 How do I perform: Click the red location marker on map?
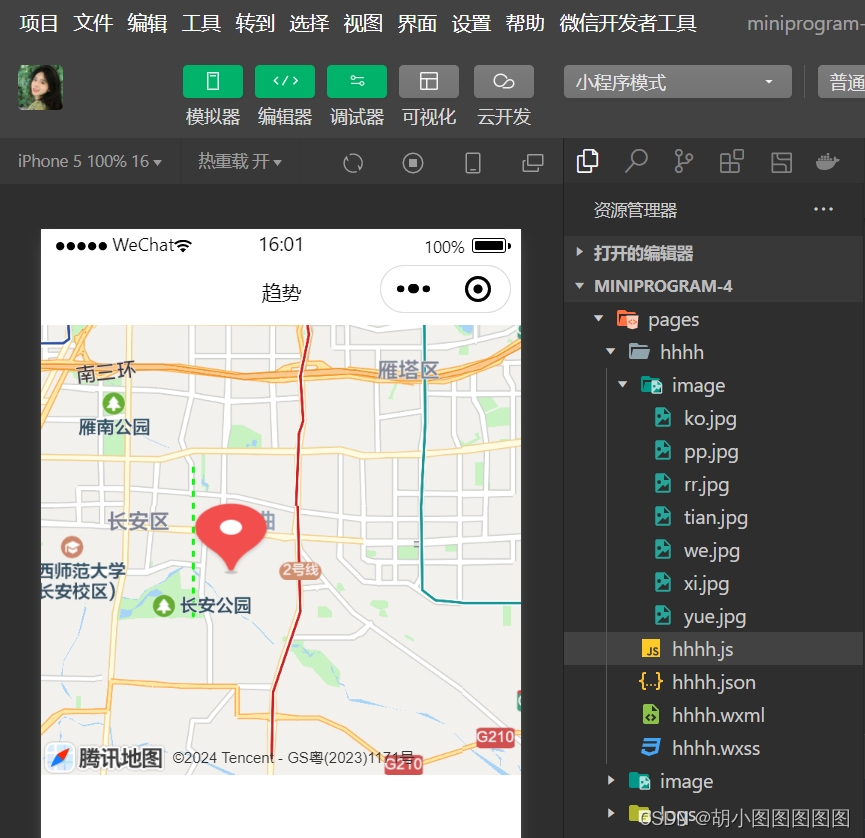point(231,537)
